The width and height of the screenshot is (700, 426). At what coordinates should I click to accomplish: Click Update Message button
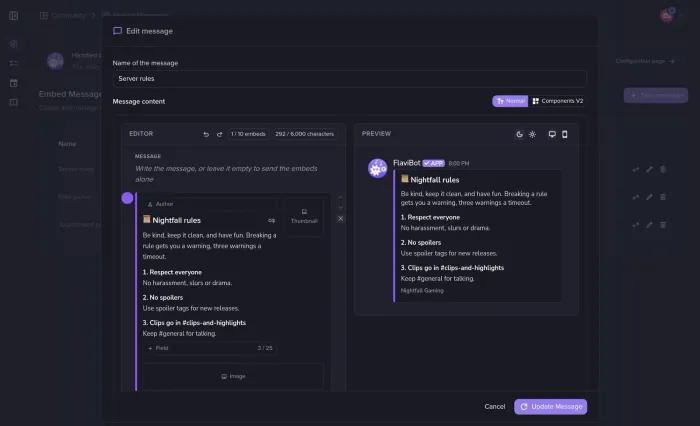550,407
